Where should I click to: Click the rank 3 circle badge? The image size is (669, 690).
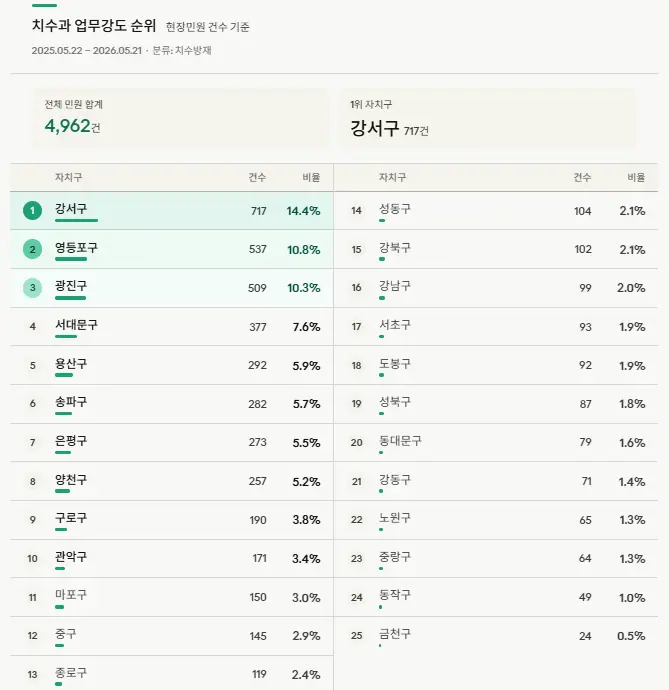pos(32,288)
